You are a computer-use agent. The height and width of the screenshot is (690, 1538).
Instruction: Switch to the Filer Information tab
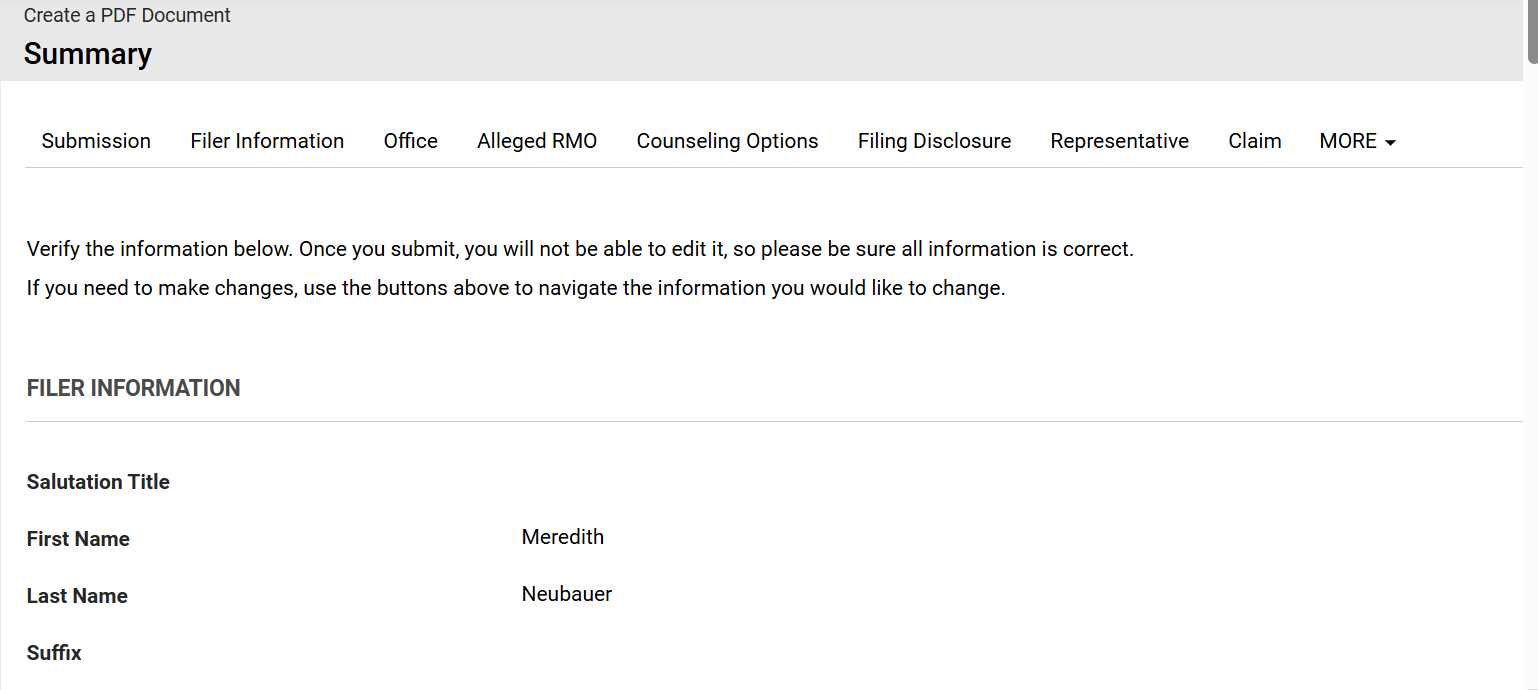(267, 141)
